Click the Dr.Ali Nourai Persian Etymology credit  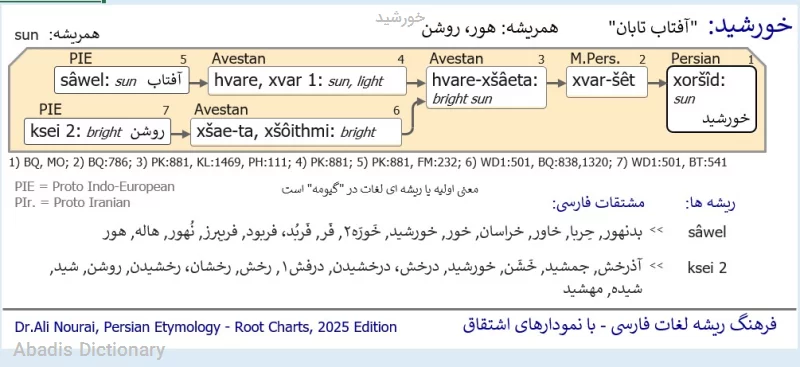(x=206, y=327)
